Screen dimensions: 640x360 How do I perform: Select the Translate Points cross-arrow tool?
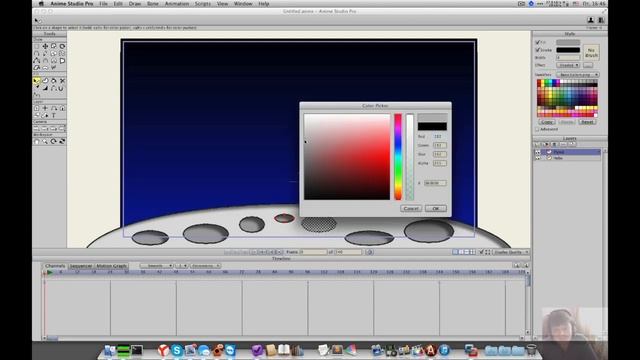click(x=45, y=46)
